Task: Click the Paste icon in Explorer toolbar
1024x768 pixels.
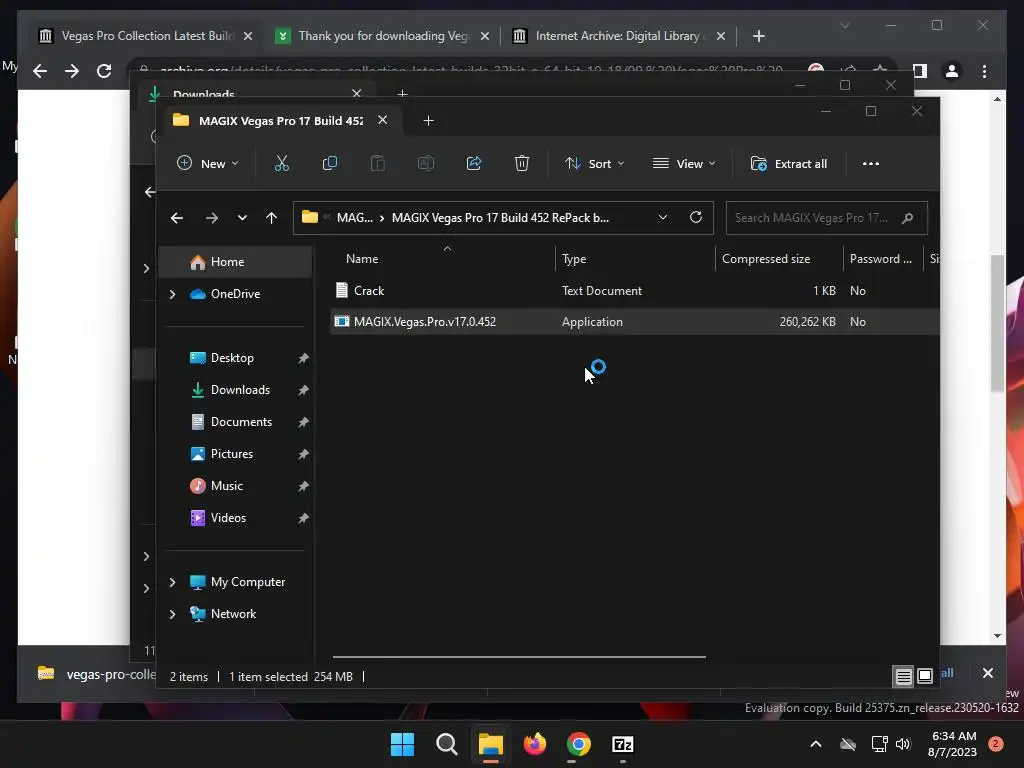Action: point(377,163)
